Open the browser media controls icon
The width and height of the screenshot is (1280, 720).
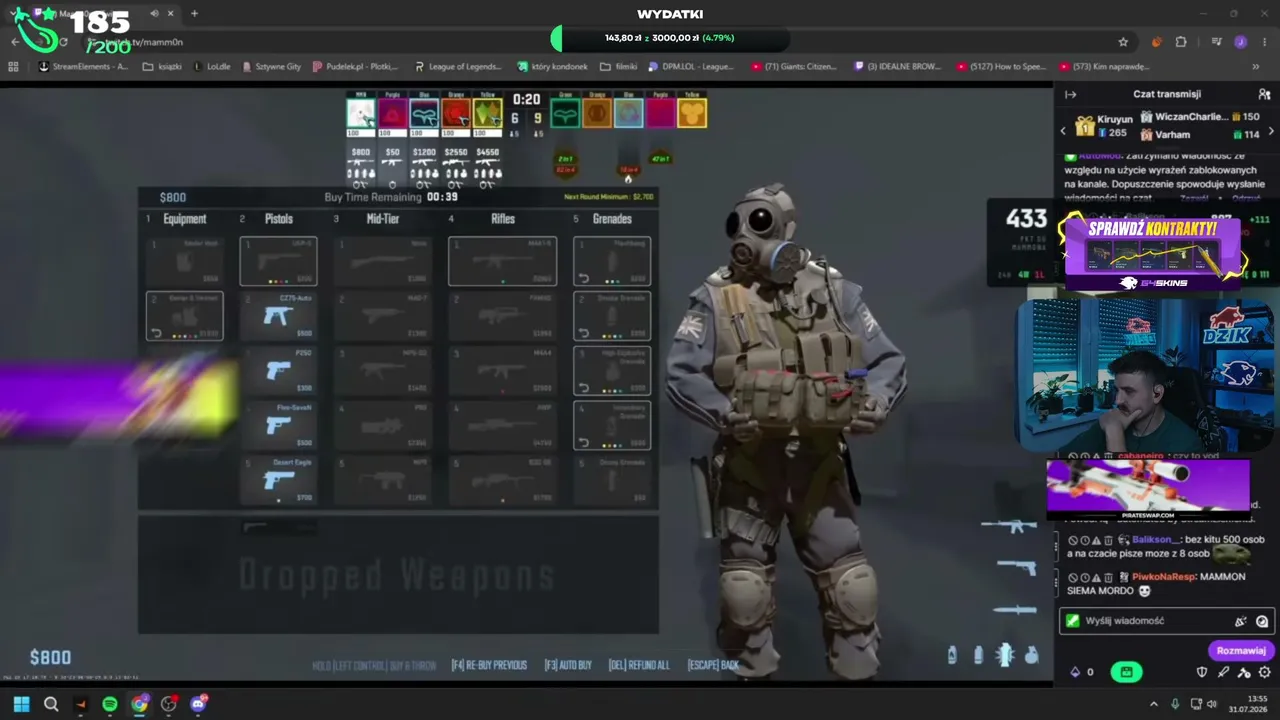[1216, 42]
